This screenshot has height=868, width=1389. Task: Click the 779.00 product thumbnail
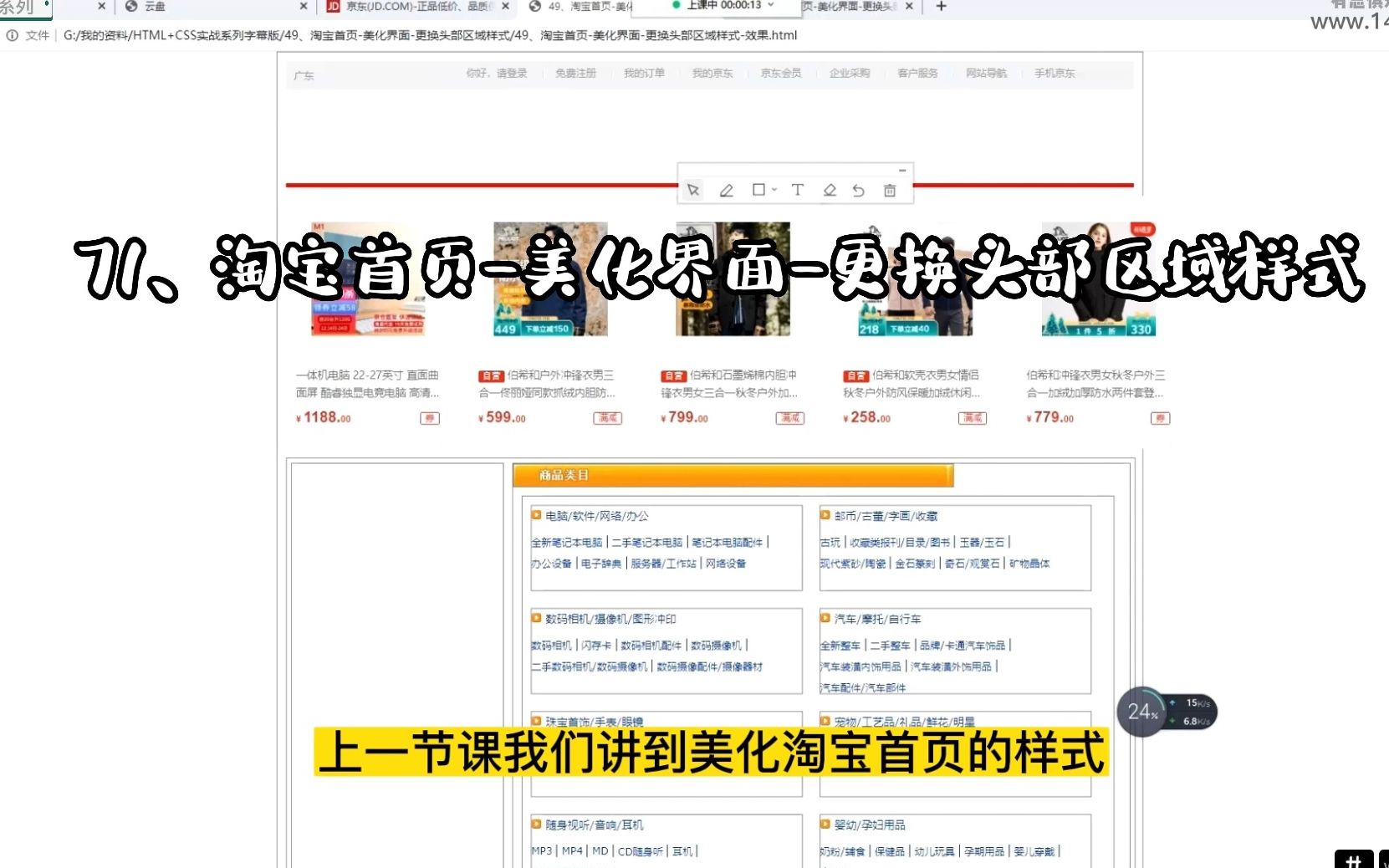[x=1098, y=278]
